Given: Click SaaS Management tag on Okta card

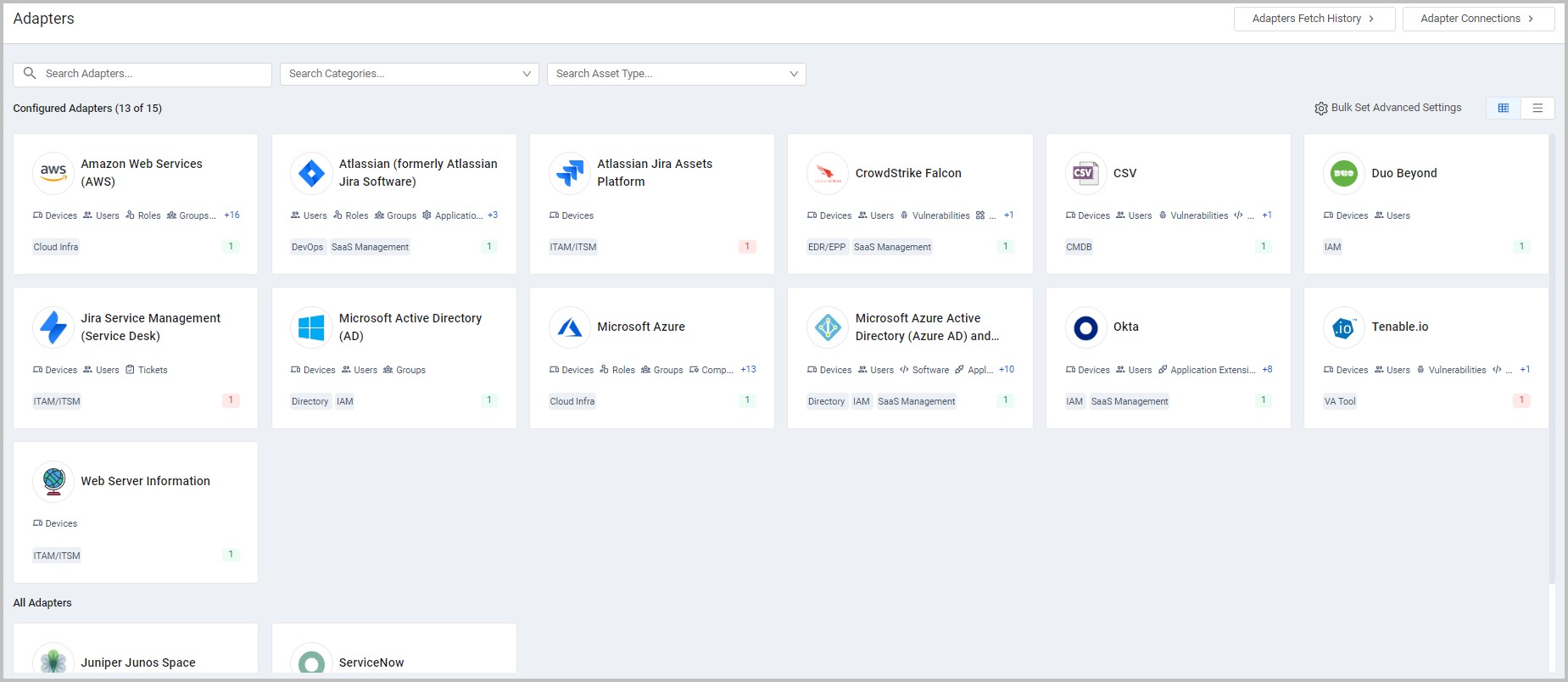Looking at the screenshot, I should 1130,402.
